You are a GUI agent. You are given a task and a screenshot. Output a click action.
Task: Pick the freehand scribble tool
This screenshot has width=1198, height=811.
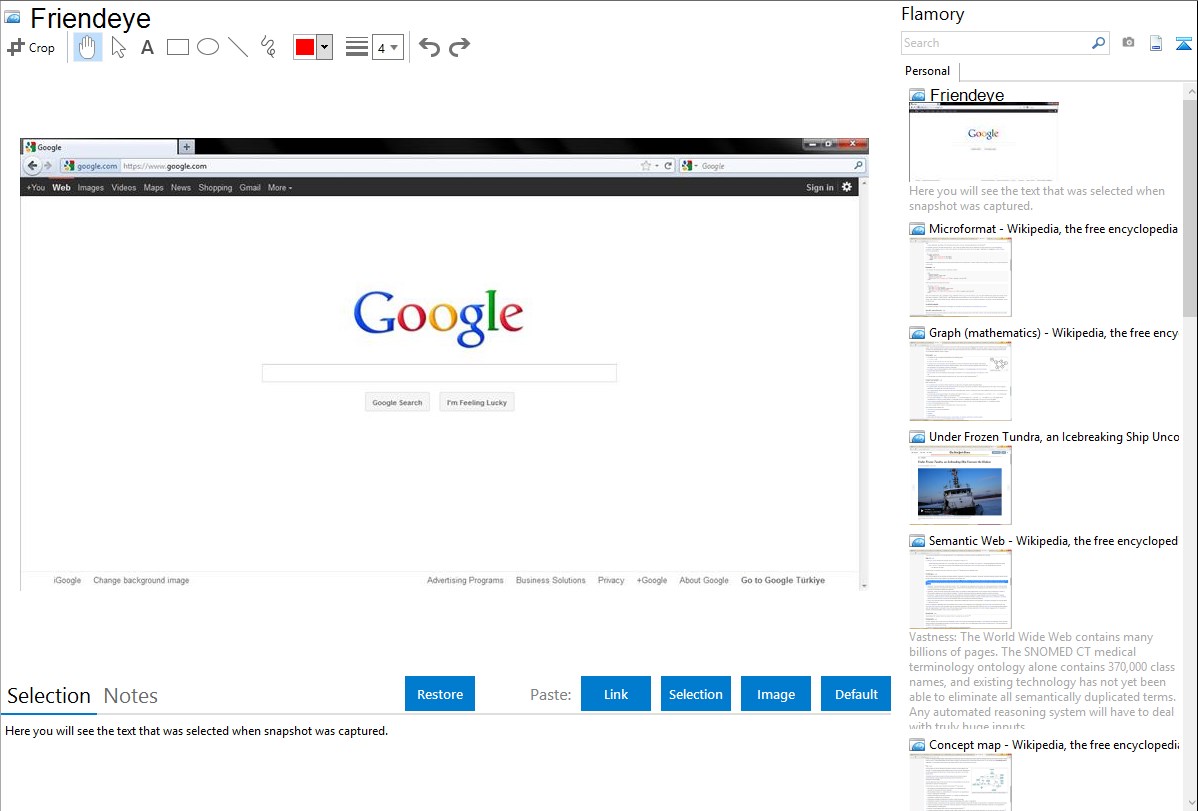(268, 47)
